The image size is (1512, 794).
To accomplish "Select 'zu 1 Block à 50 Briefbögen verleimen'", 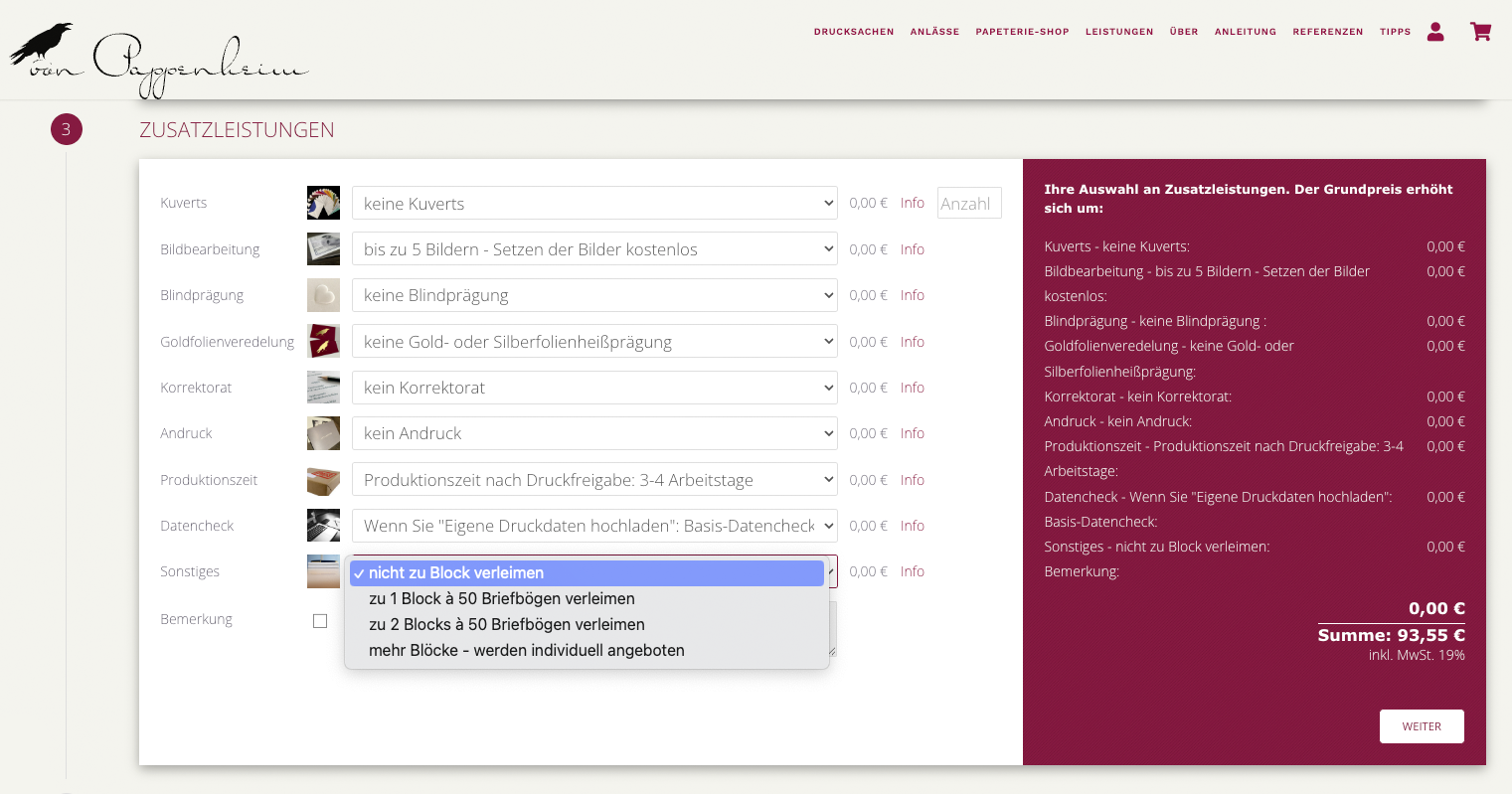I will click(x=502, y=599).
